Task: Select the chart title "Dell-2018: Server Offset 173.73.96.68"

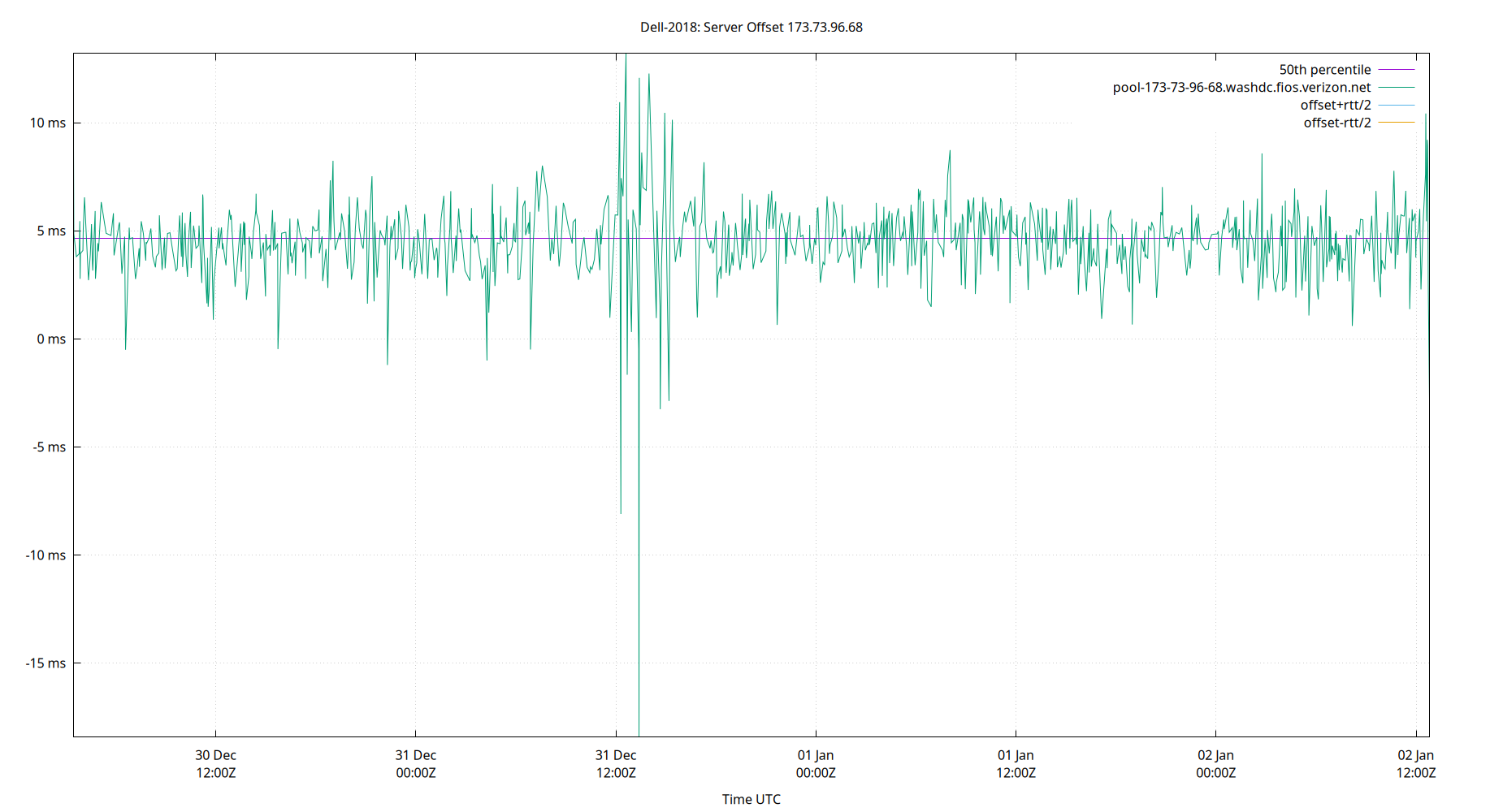Action: [x=751, y=27]
